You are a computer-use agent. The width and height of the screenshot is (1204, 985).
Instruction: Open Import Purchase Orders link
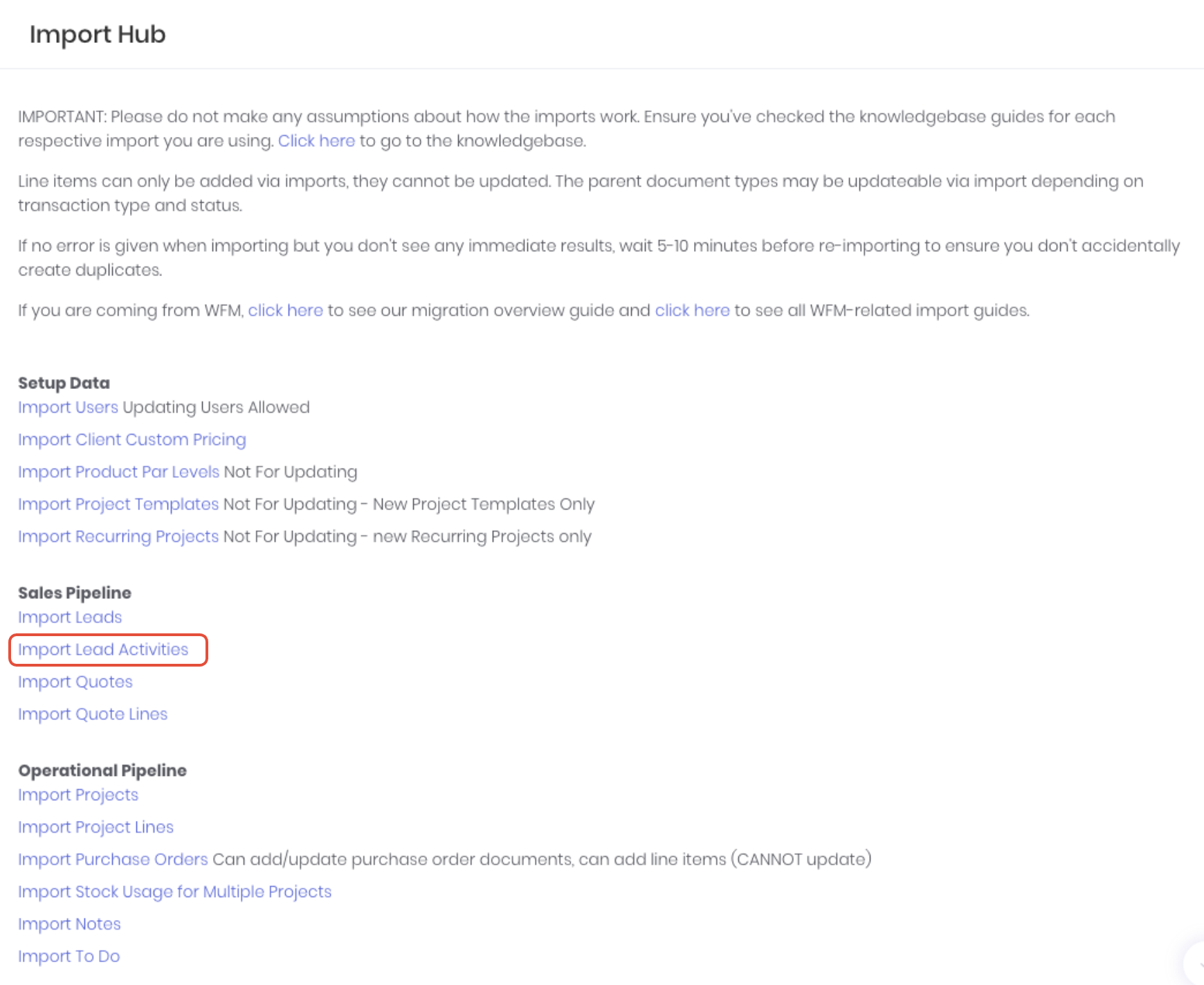[x=113, y=859]
